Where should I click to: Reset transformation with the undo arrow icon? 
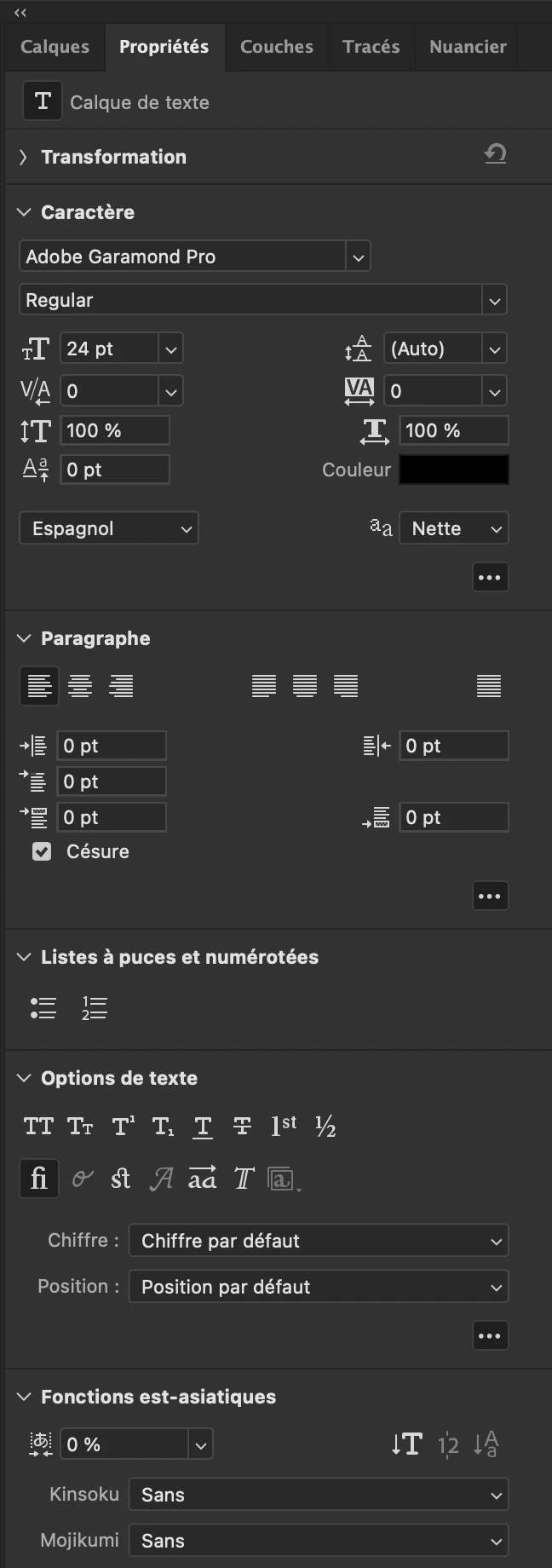tap(496, 154)
